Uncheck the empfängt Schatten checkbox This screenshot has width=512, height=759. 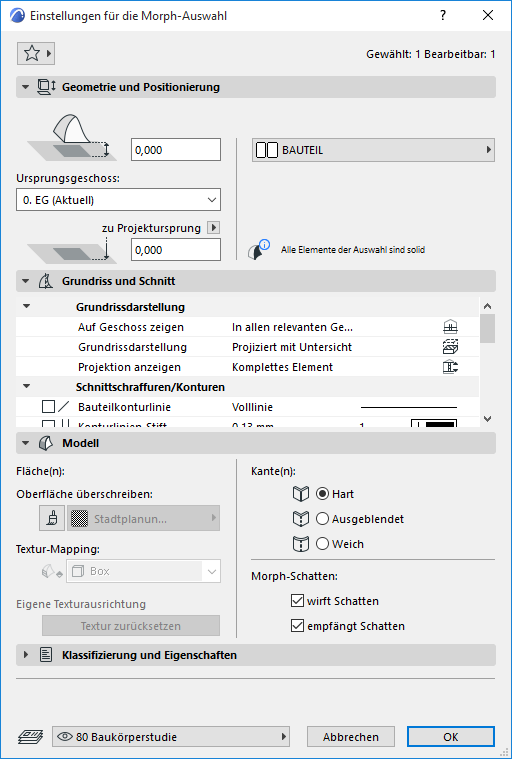(x=297, y=626)
